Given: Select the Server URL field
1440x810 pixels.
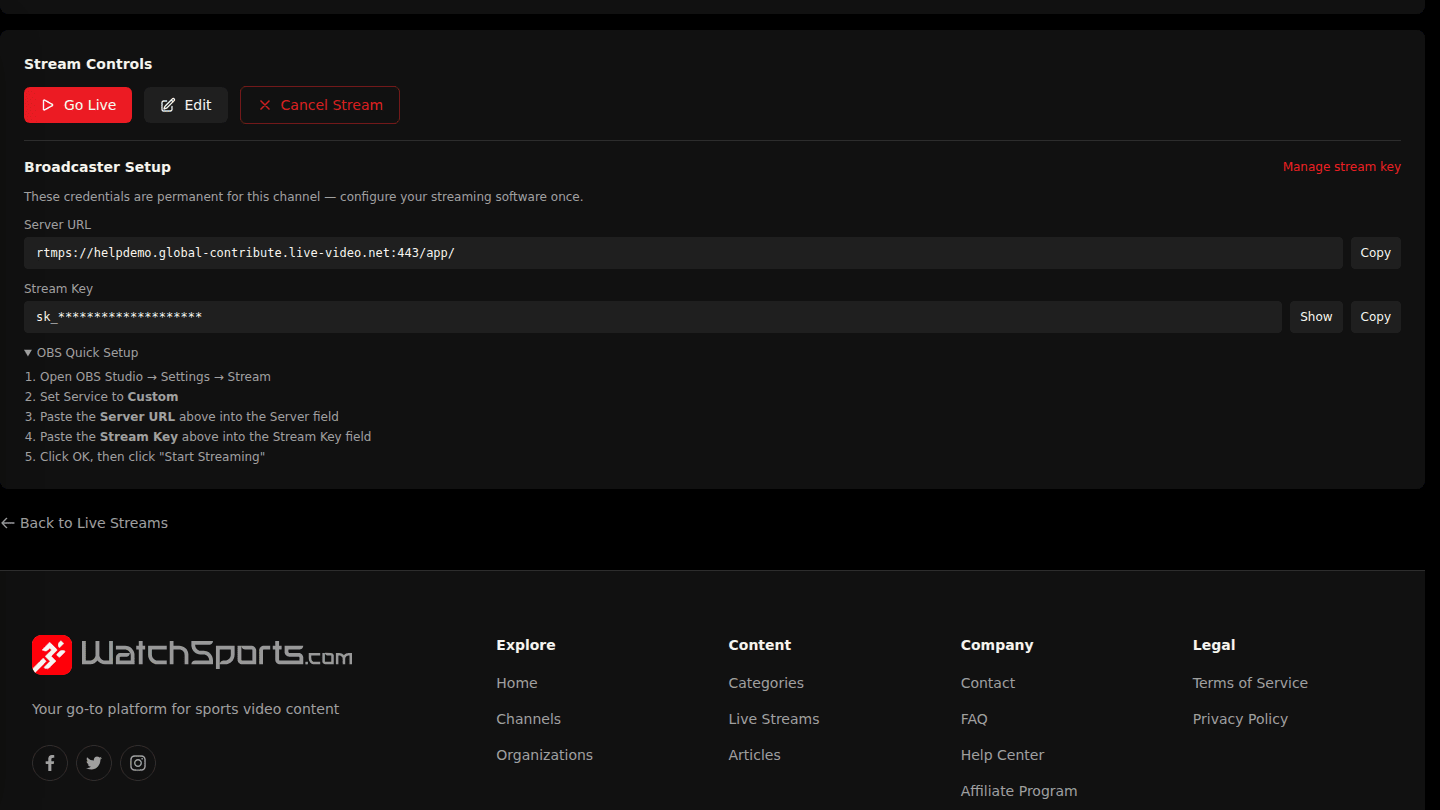Looking at the screenshot, I should [x=683, y=253].
